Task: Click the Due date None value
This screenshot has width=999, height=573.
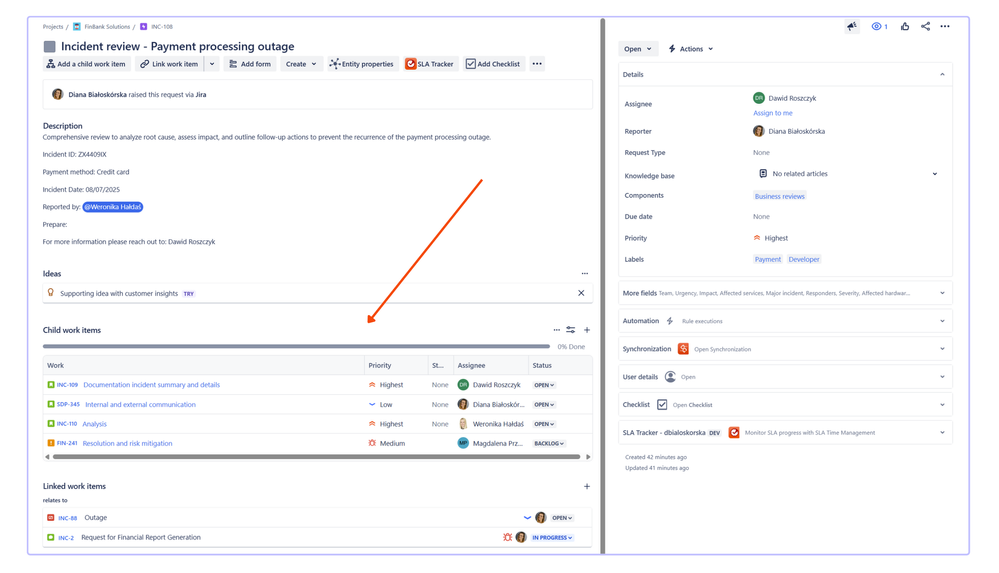Action: [761, 217]
